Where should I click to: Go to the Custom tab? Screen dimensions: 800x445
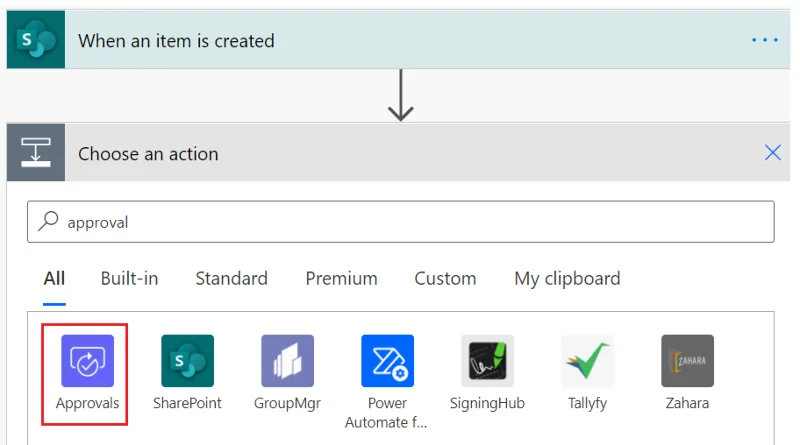(445, 279)
